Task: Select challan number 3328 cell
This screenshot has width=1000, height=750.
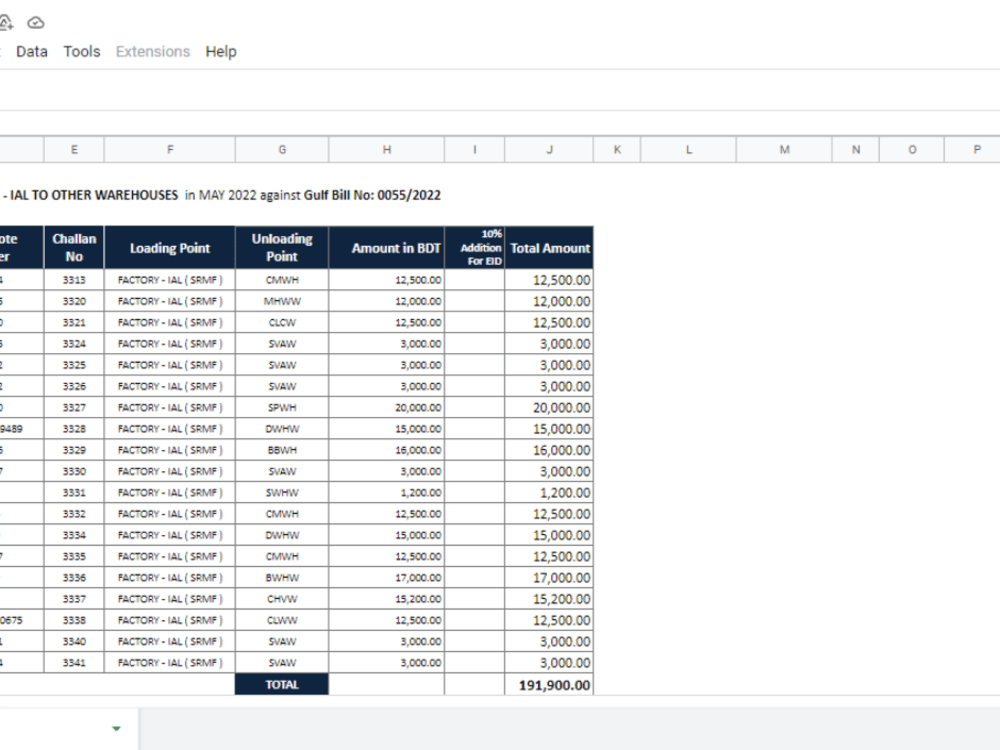Action: pos(74,429)
